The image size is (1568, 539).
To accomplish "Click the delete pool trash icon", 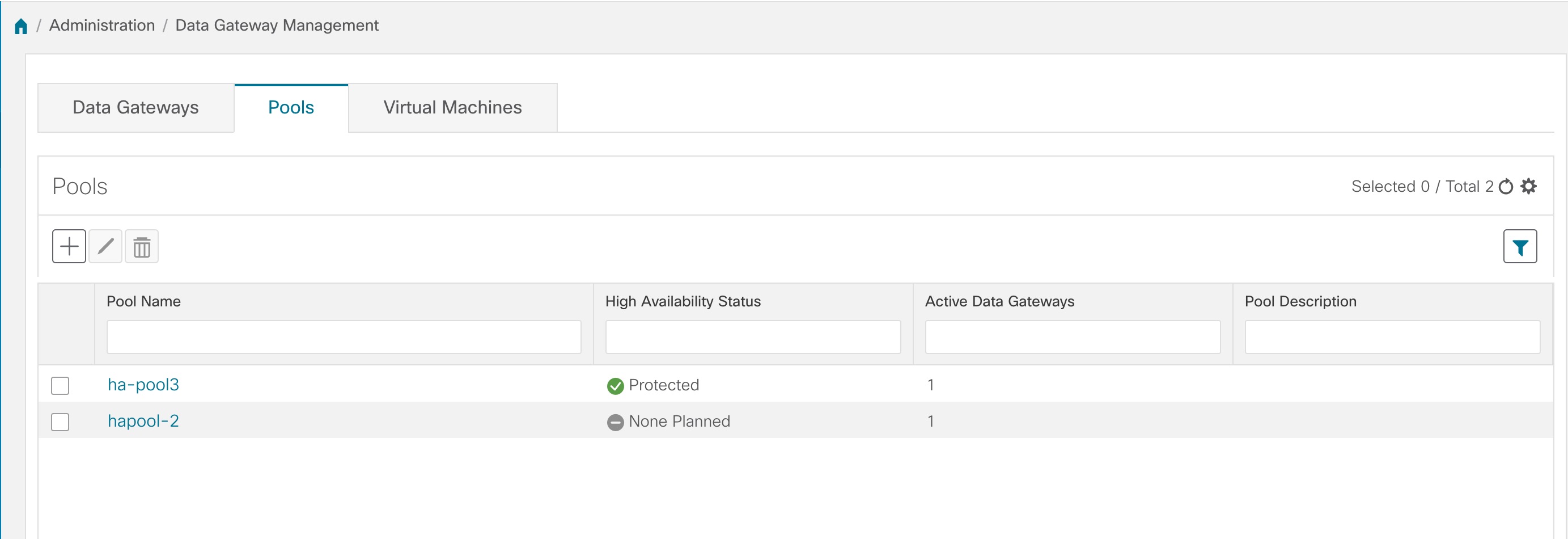I will click(142, 247).
